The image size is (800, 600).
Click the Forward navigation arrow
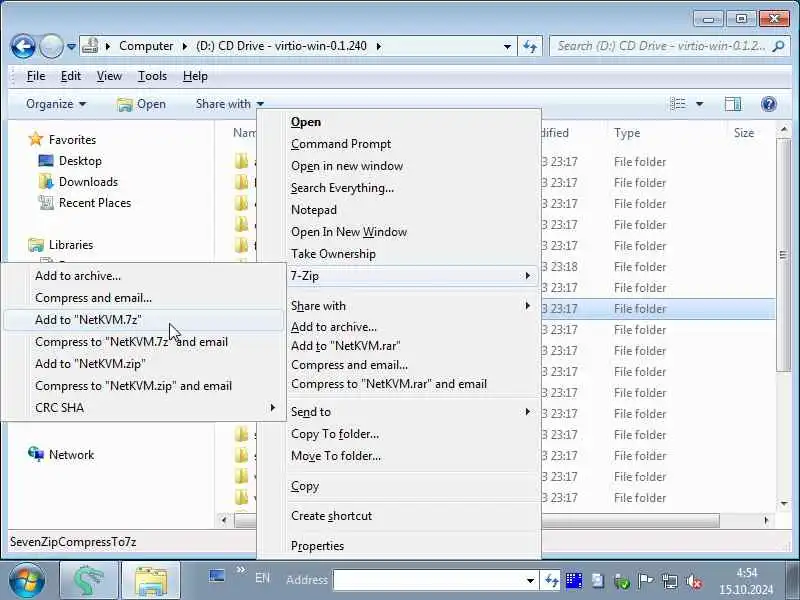[x=51, y=46]
